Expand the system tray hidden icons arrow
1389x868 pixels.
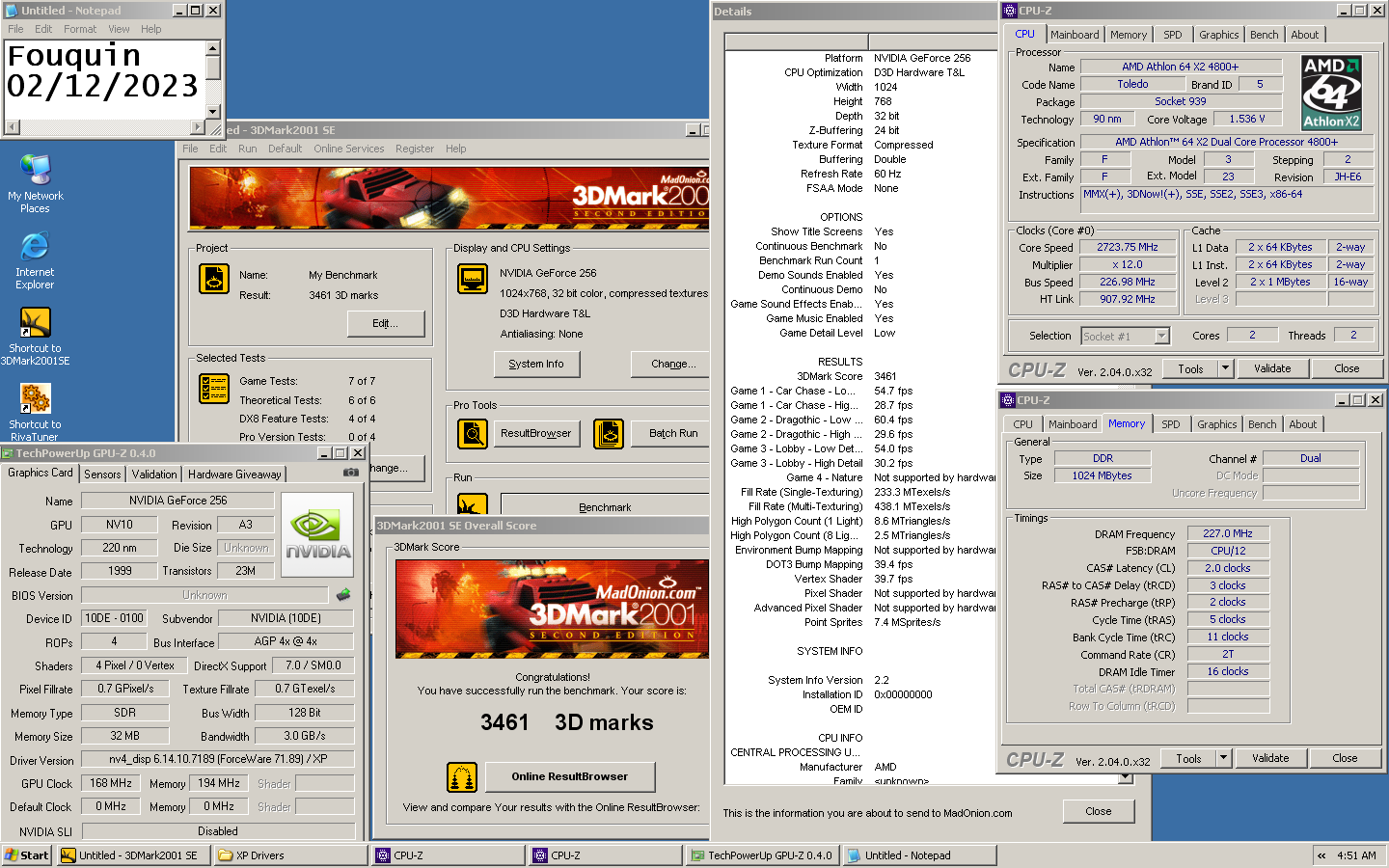point(1321,855)
